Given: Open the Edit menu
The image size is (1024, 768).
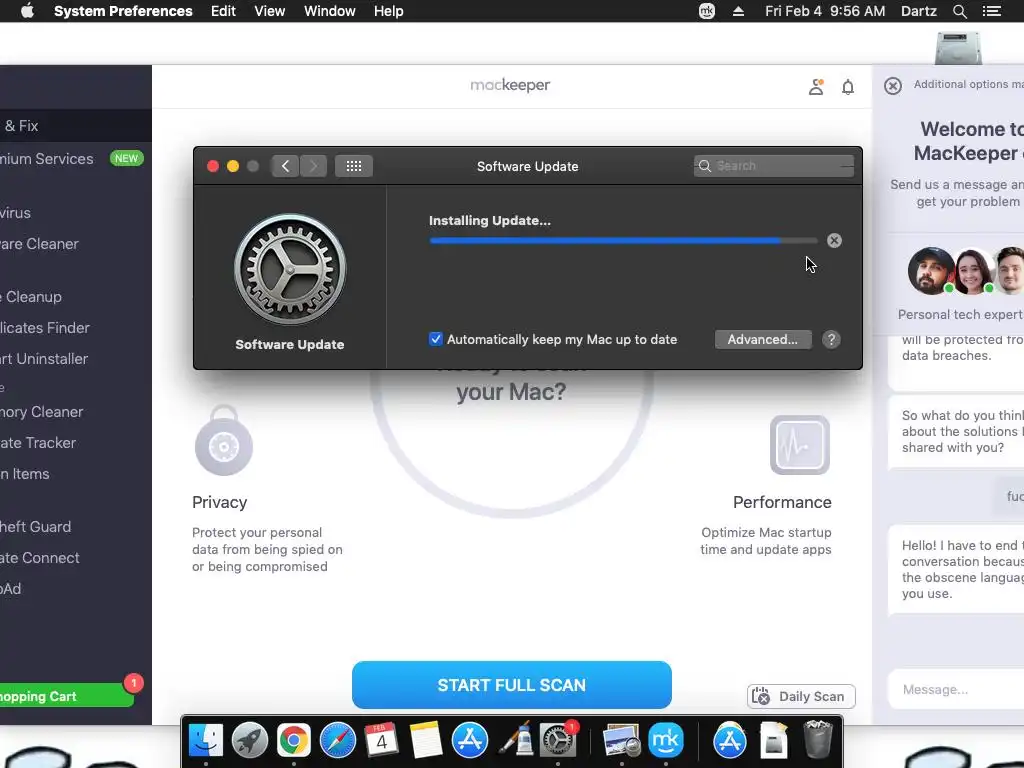Looking at the screenshot, I should pos(223,11).
